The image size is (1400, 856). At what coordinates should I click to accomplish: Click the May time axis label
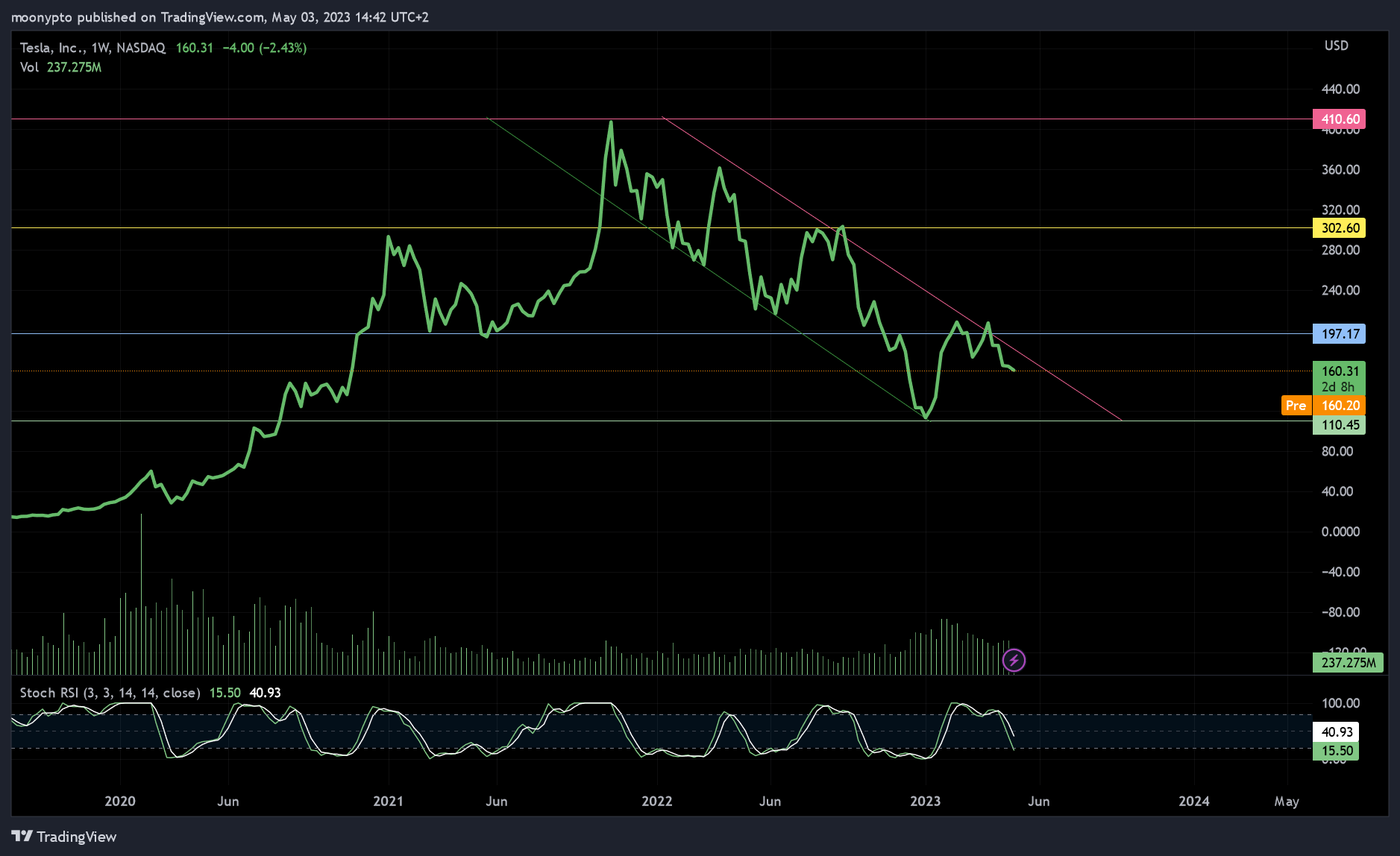tap(1287, 802)
